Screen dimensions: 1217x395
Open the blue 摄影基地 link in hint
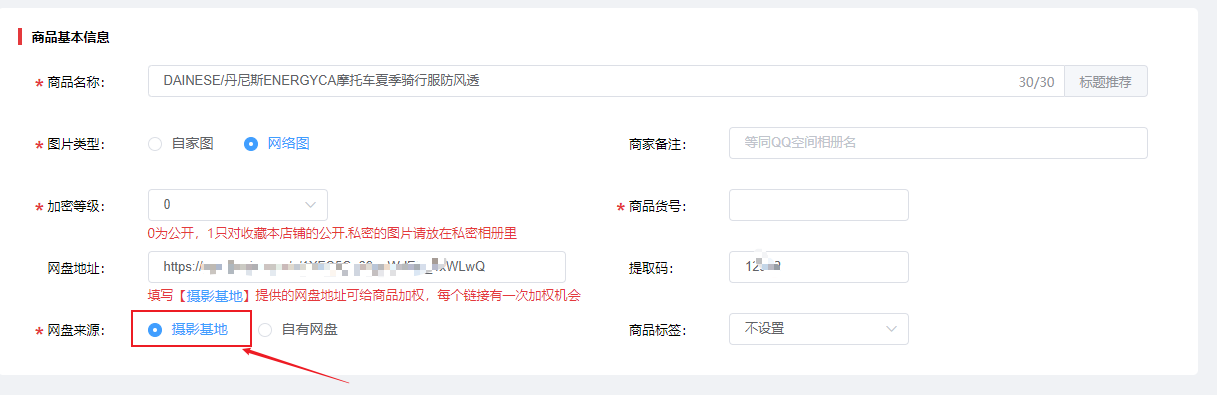[215, 296]
